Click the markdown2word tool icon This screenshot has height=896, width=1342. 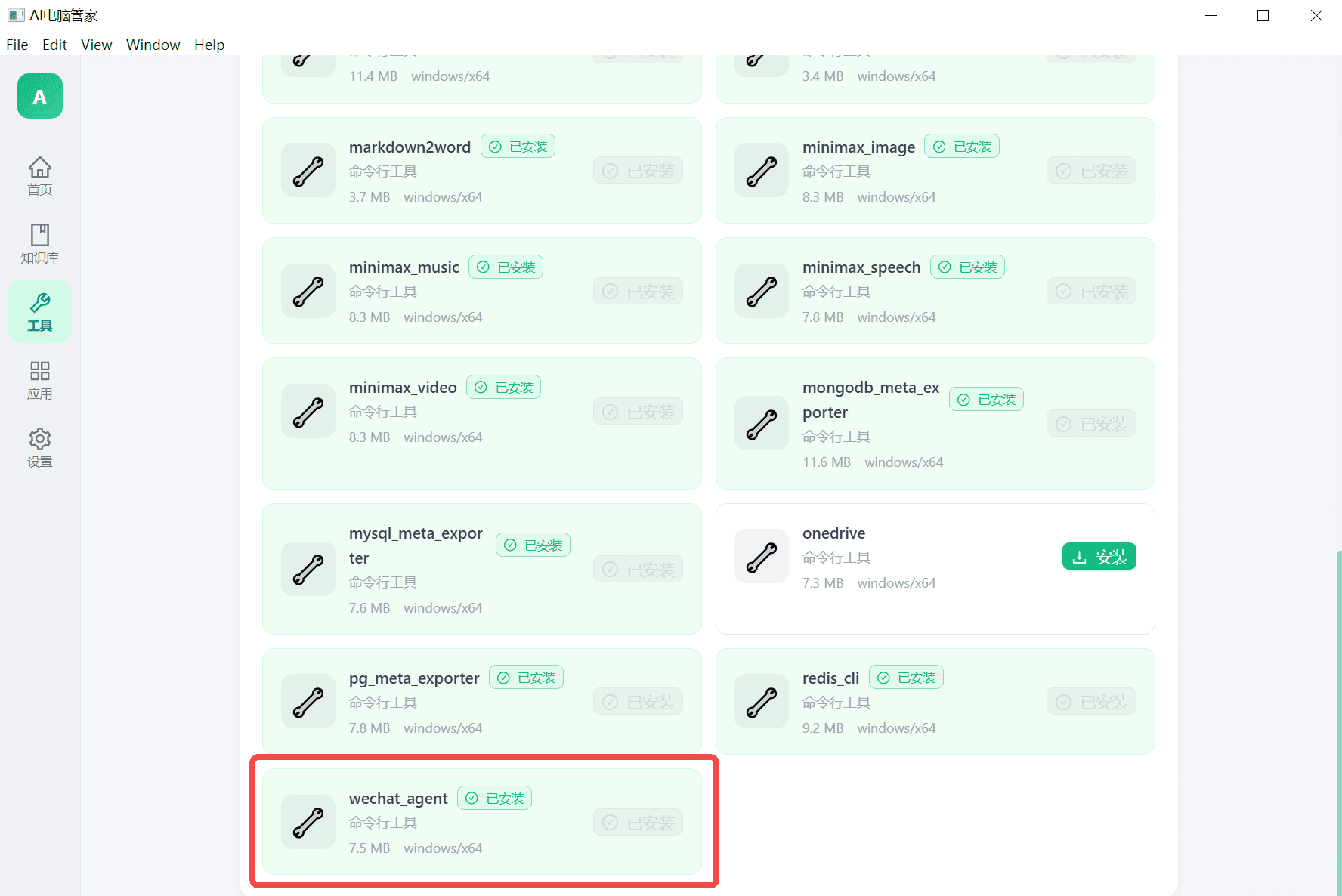point(308,171)
